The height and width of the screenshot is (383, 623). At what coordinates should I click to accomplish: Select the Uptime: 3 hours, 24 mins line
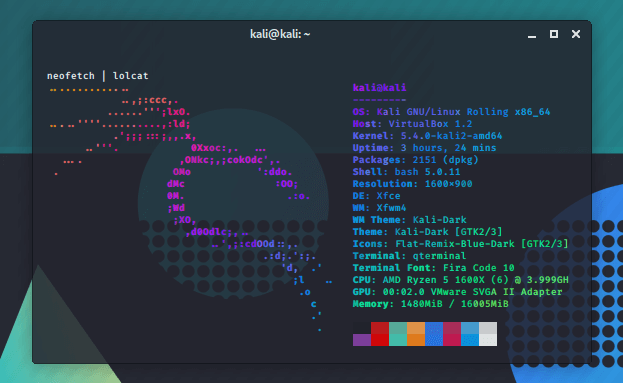(x=424, y=148)
